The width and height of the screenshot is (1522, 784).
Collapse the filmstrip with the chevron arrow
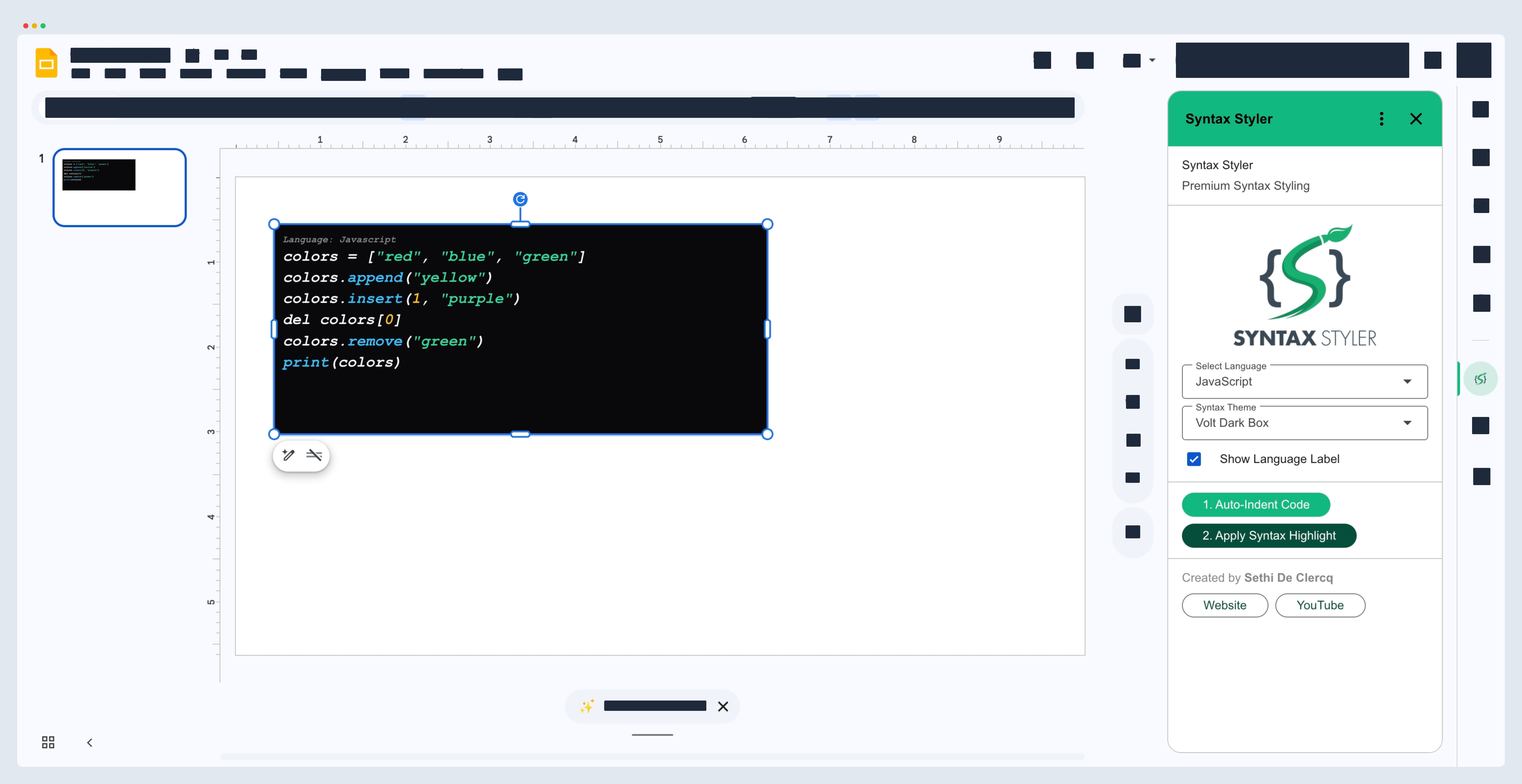(89, 743)
